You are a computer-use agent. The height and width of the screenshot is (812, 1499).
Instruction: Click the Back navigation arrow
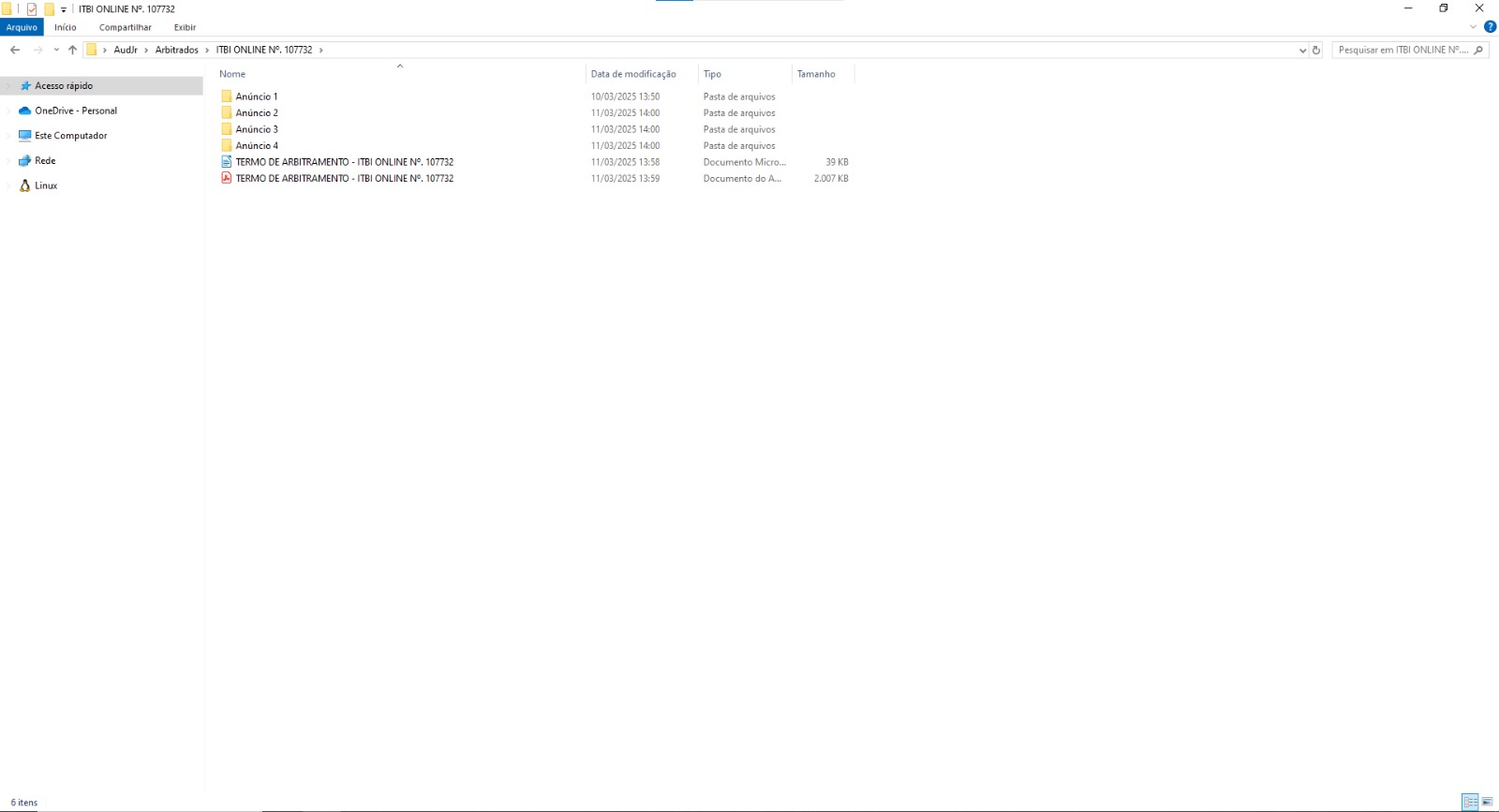click(15, 50)
